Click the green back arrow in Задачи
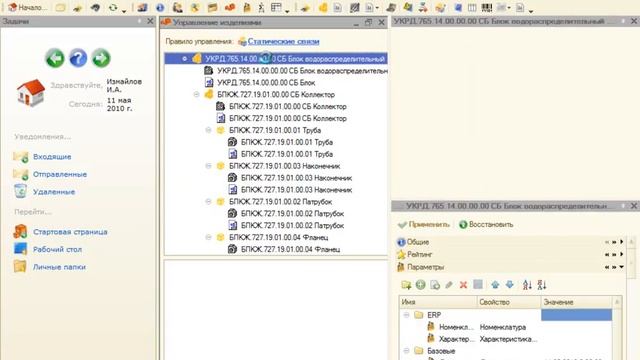This screenshot has width=640, height=360. click(55, 58)
